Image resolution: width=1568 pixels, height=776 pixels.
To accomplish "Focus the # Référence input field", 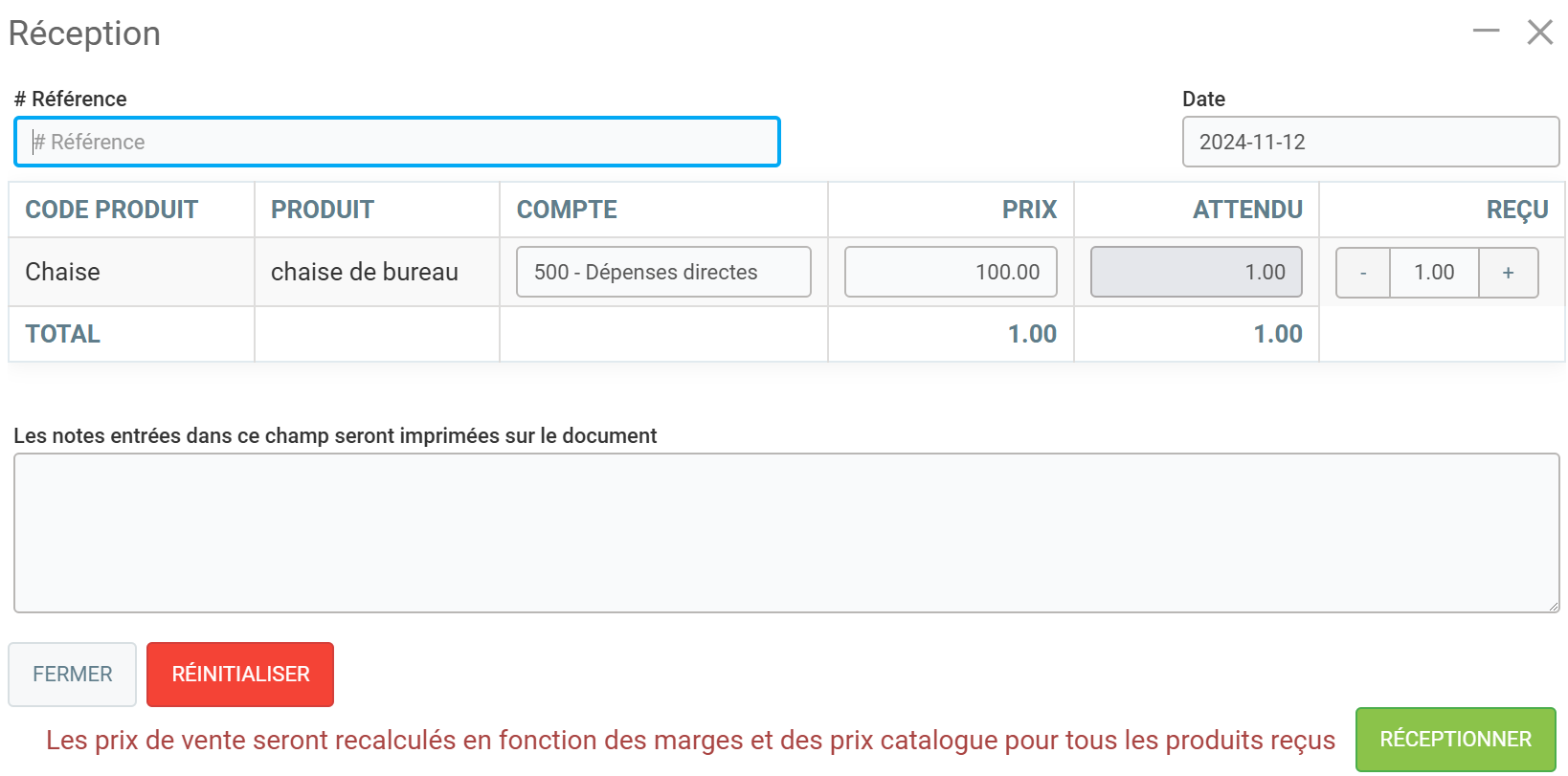I will tap(397, 142).
